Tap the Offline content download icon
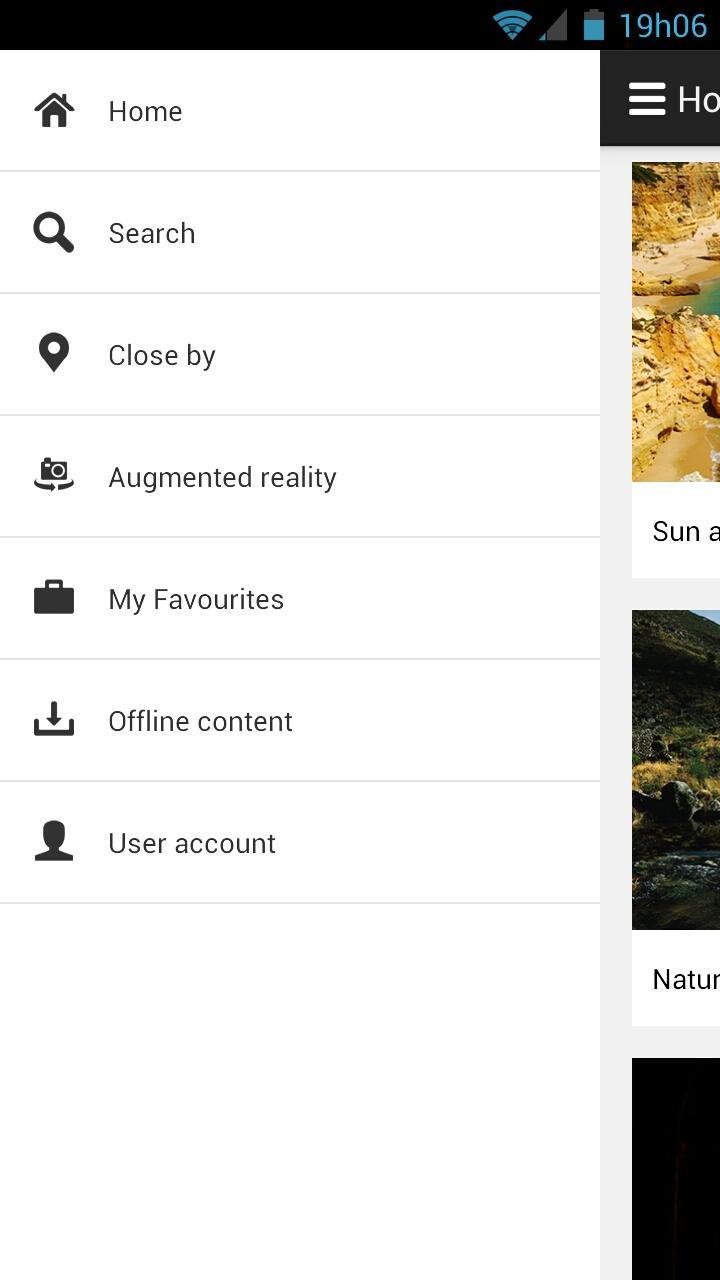720x1280 pixels. pyautogui.click(x=53, y=720)
